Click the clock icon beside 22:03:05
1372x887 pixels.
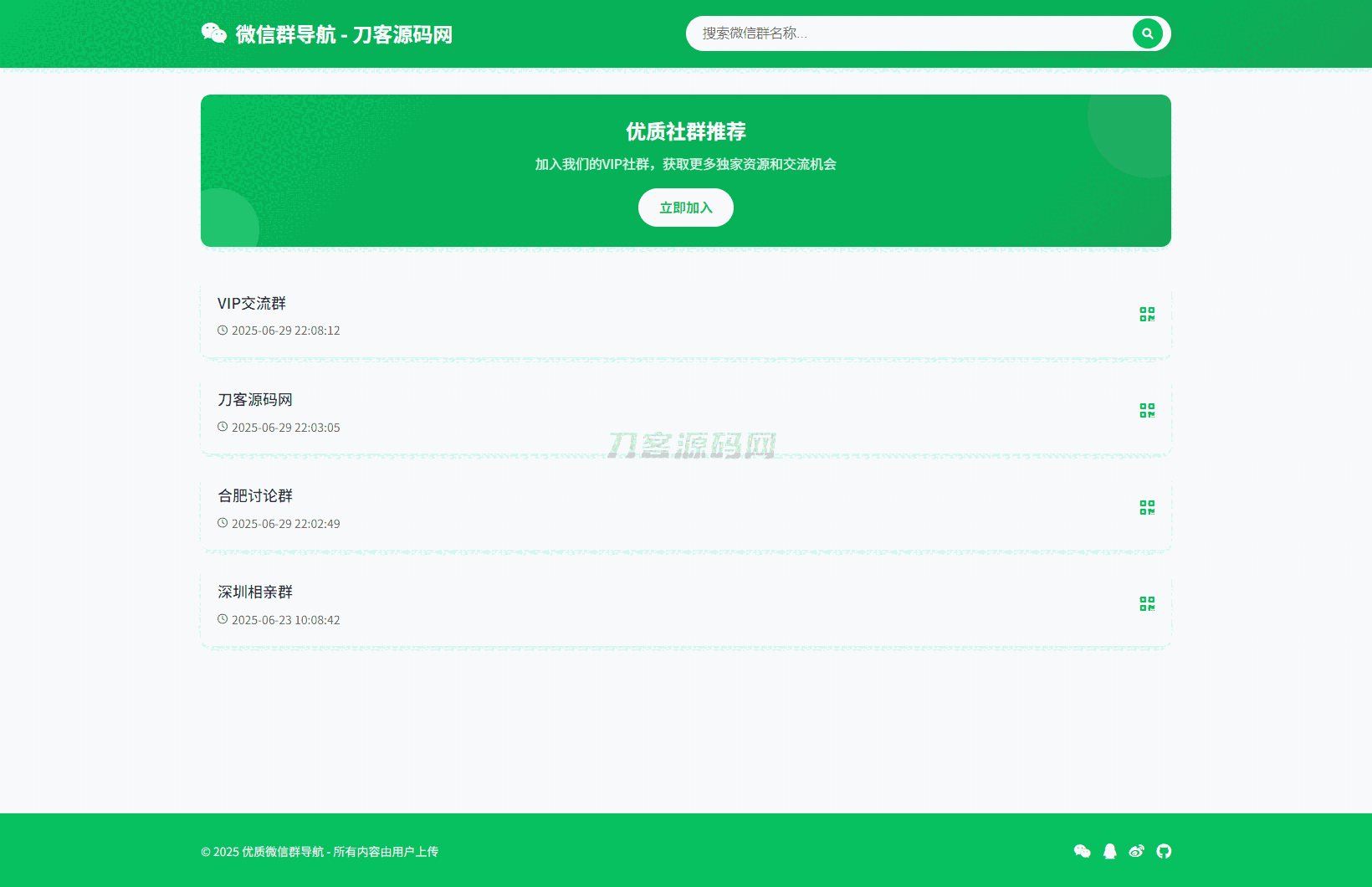click(223, 427)
